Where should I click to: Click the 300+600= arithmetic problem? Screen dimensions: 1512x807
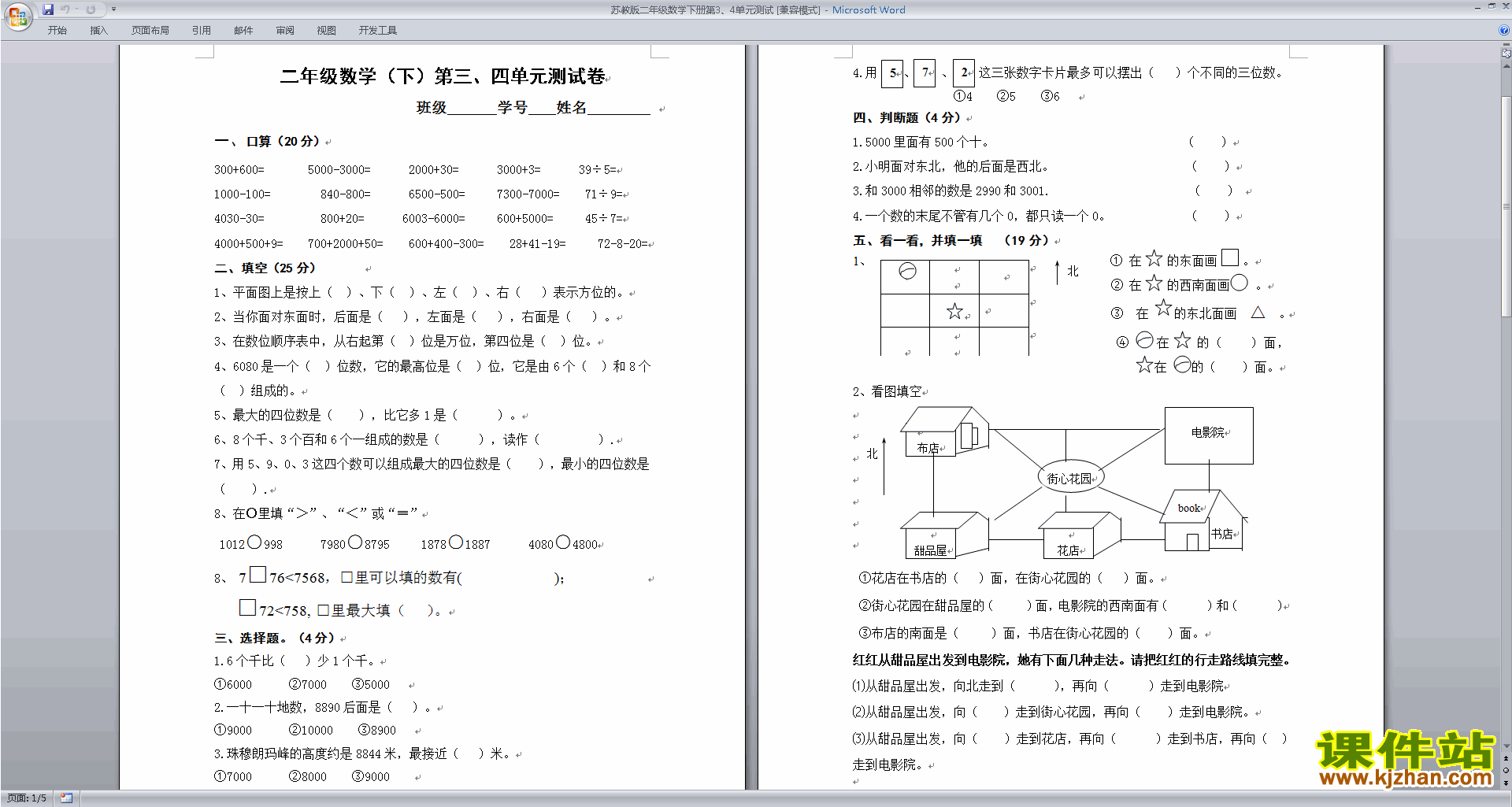[x=239, y=170]
